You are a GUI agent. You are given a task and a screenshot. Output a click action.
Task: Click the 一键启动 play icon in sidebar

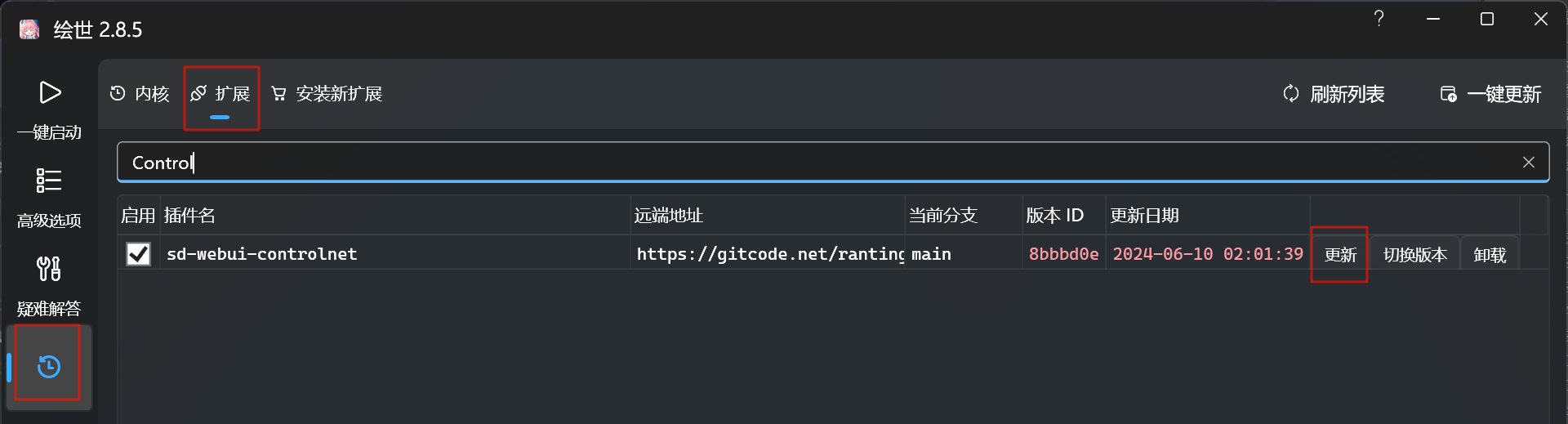(50, 92)
